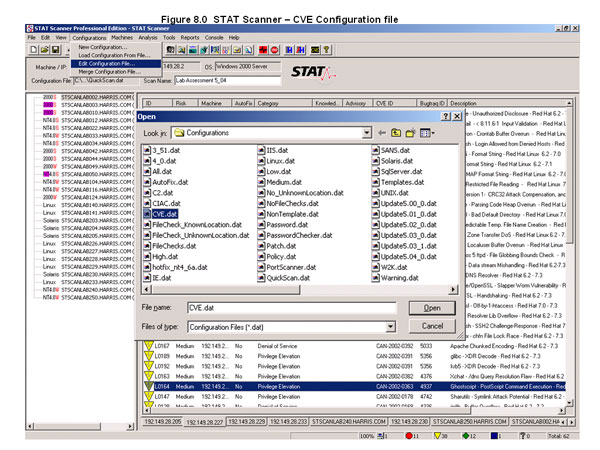Click the Scan Name input field

pos(227,80)
